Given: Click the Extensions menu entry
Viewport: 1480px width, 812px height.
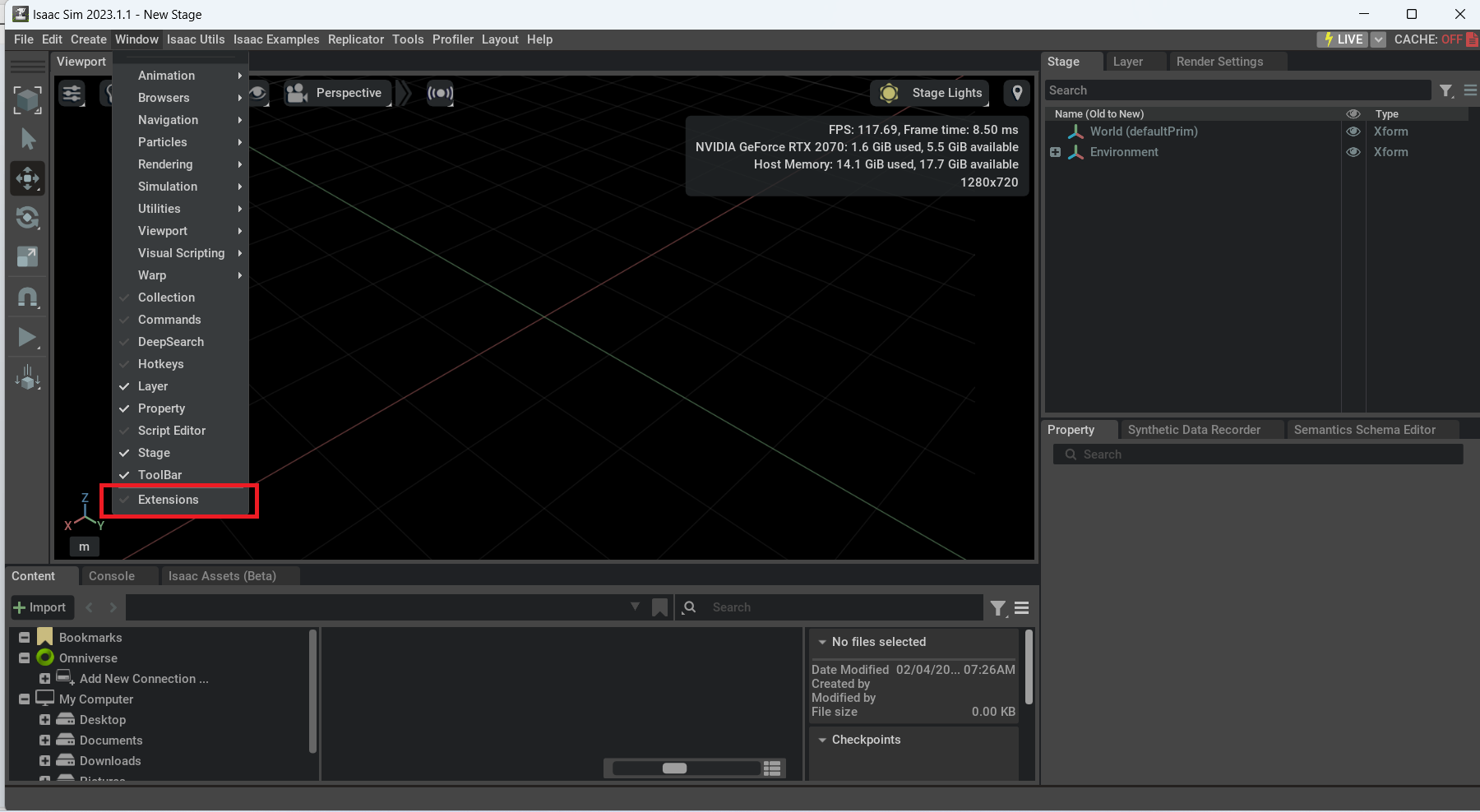Looking at the screenshot, I should coord(168,500).
